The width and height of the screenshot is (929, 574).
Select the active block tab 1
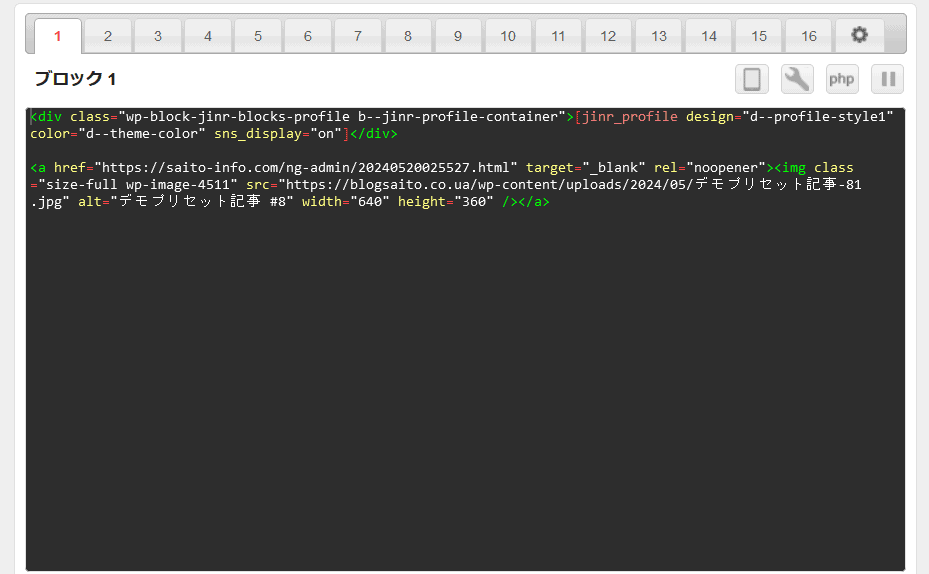(58, 36)
